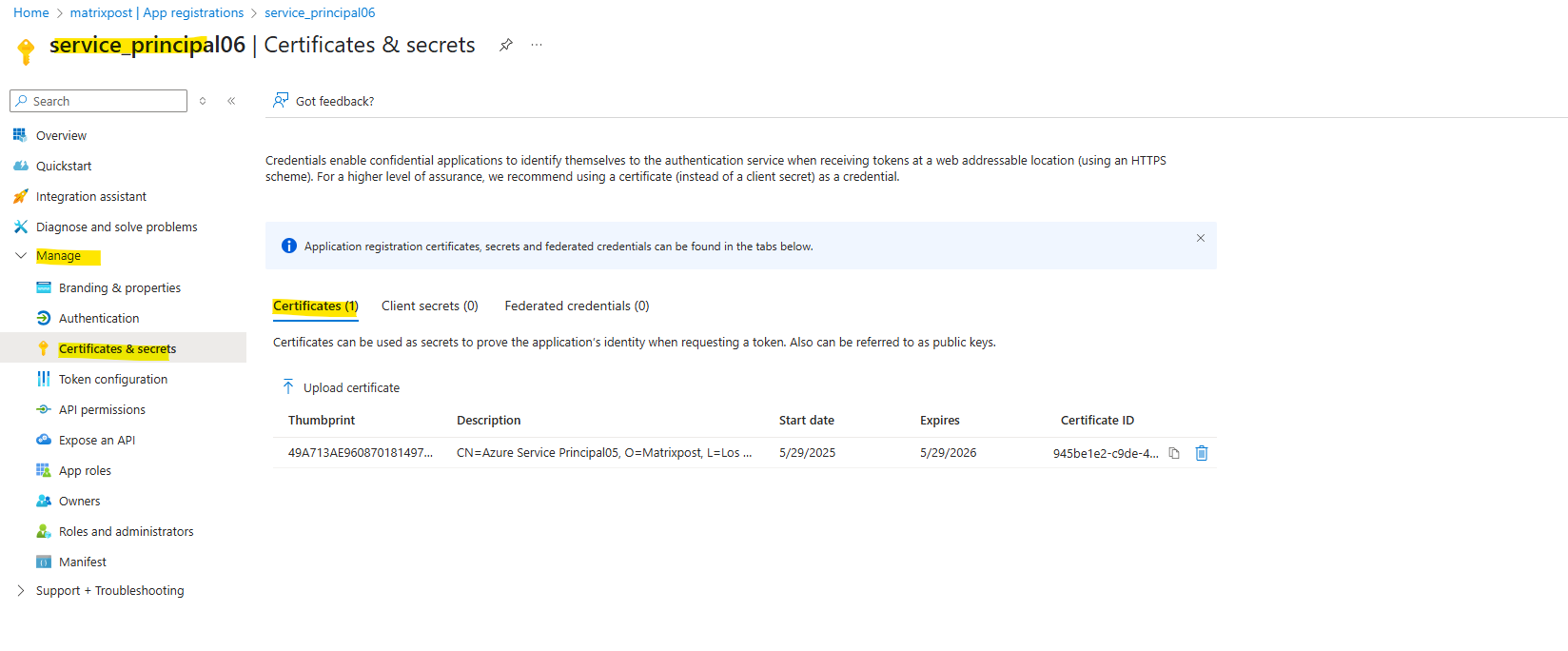The width and height of the screenshot is (1568, 651).
Task: Click the key icon beside service_principal06 title
Action: (26, 50)
